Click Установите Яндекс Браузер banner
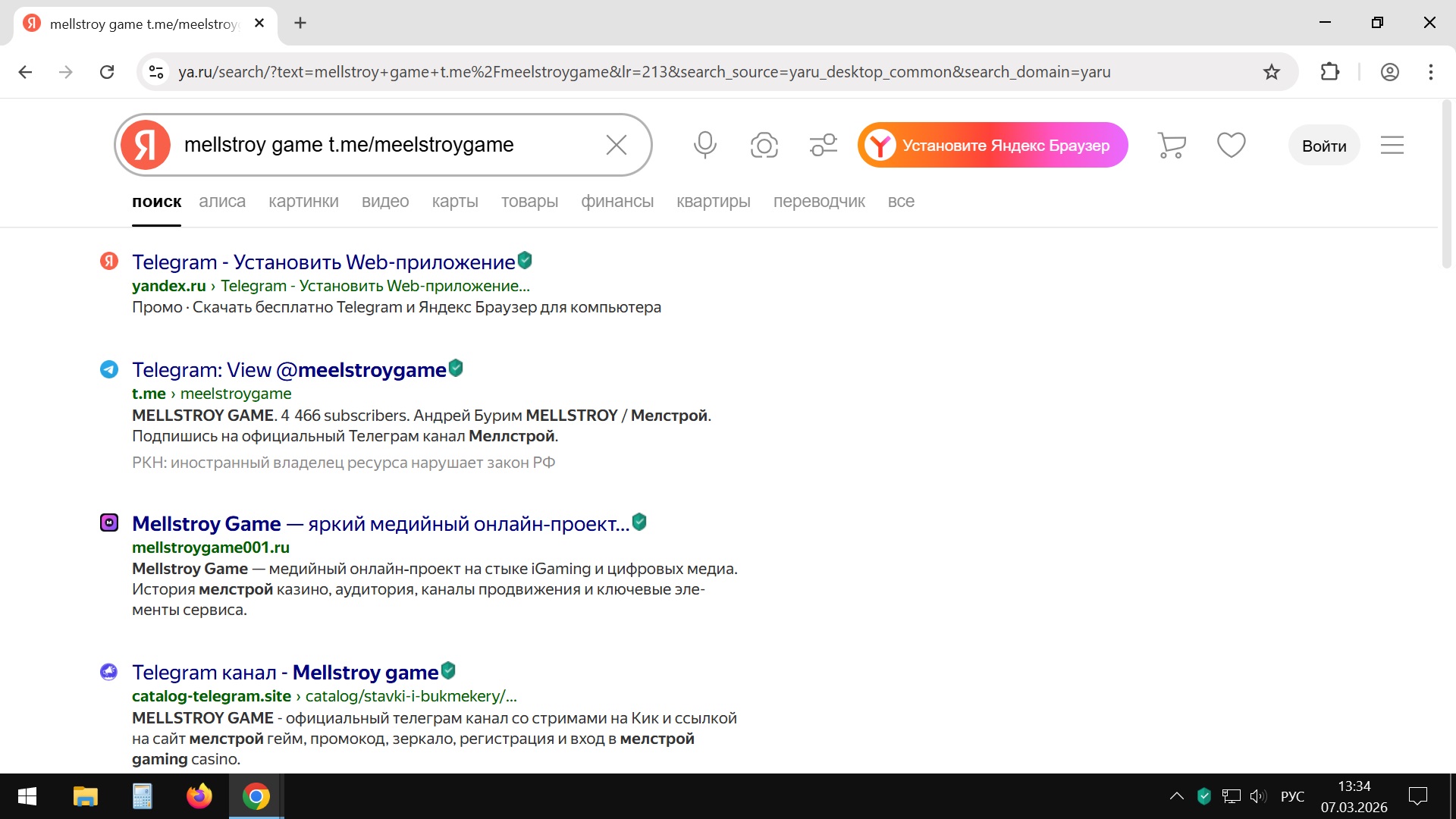 [993, 145]
